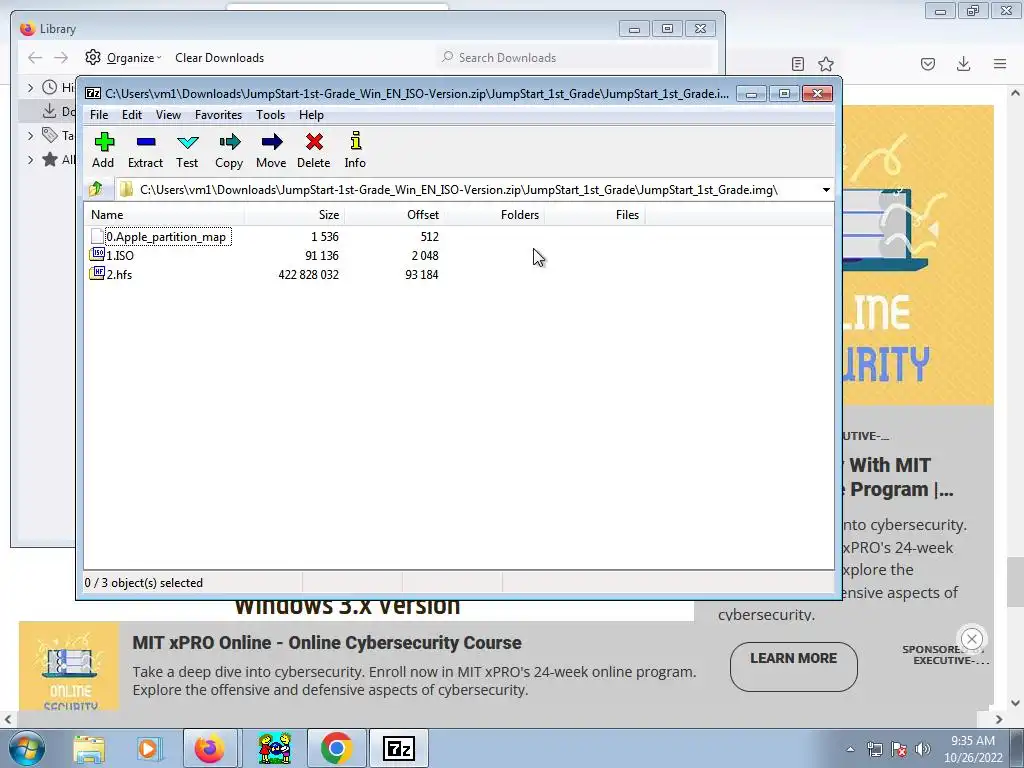Open MIT xPRO Online Cybersecurity Course link
This screenshot has width=1024, height=768.
(x=327, y=643)
